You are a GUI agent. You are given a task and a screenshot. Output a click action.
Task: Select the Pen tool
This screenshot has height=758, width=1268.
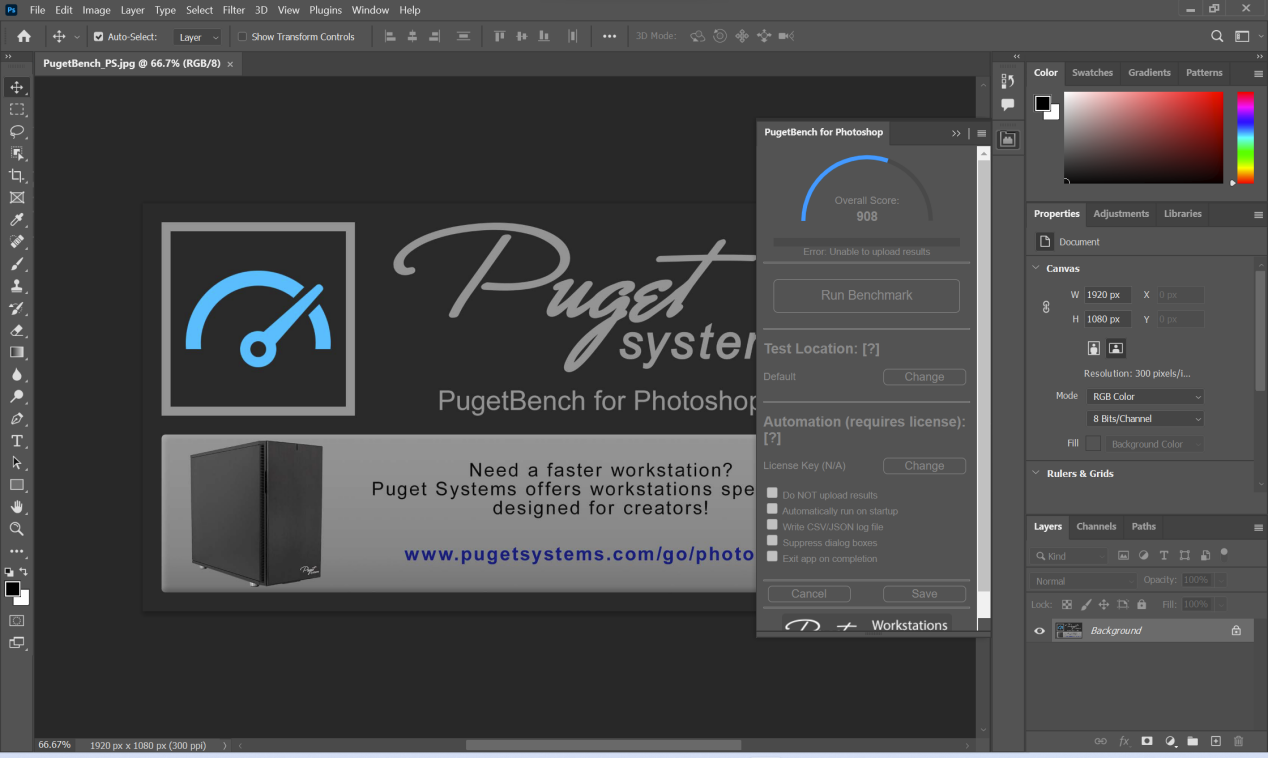[x=17, y=419]
